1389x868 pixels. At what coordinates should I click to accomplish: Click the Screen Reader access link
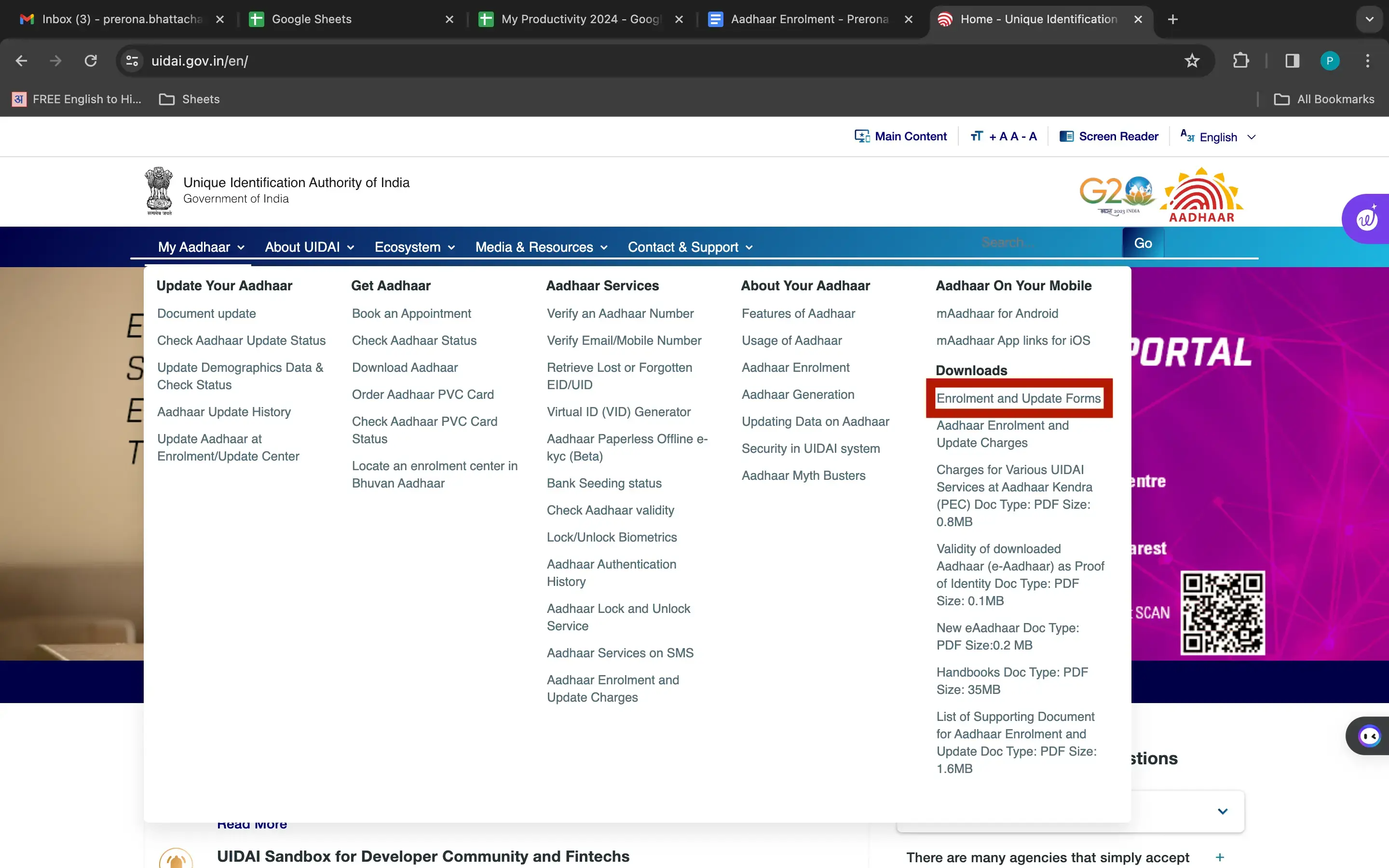click(1109, 136)
